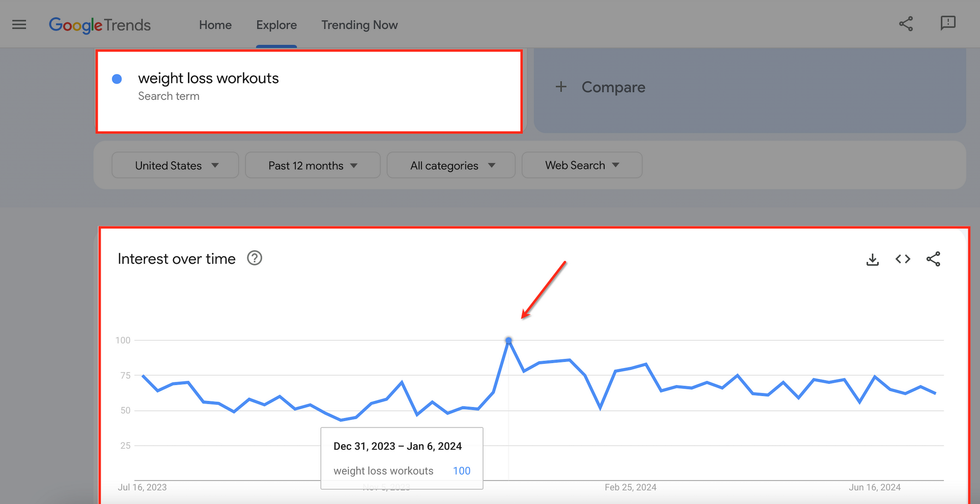Expand the All categories dropdown
This screenshot has height=504, width=980.
450,166
